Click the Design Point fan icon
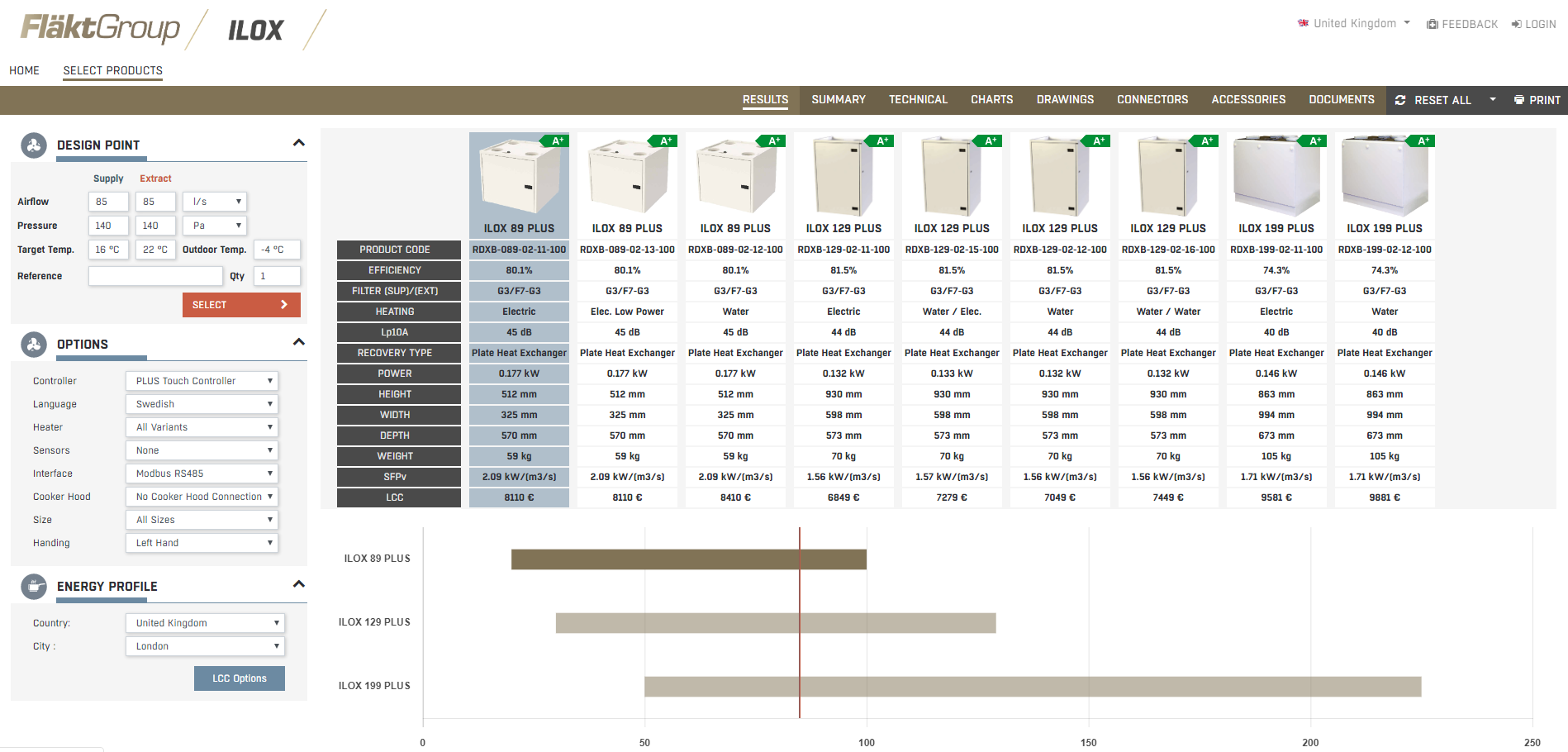The width and height of the screenshot is (1568, 752). (34, 145)
